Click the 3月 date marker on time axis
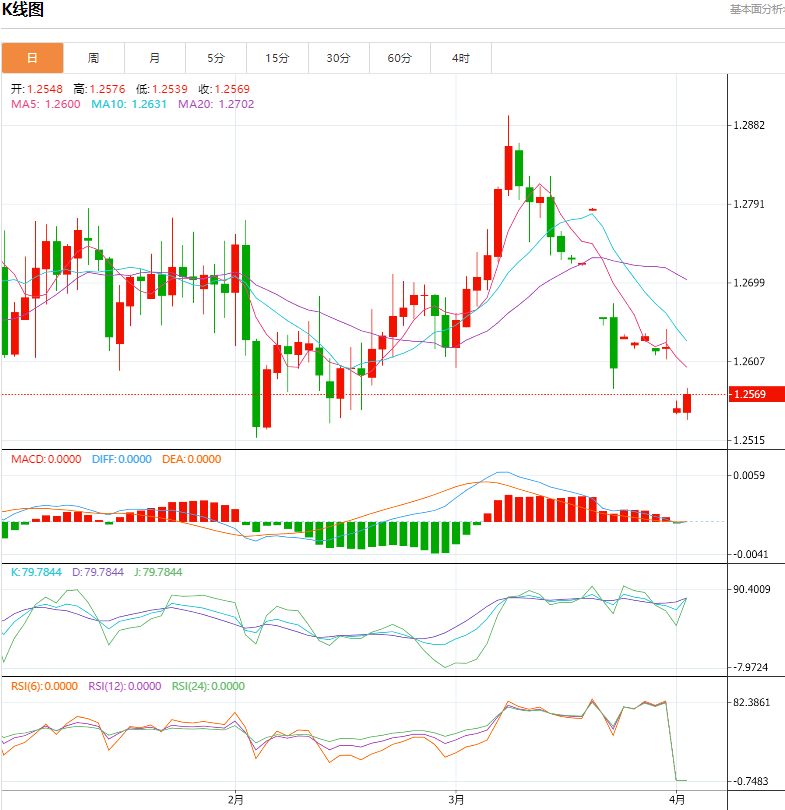 click(x=456, y=798)
